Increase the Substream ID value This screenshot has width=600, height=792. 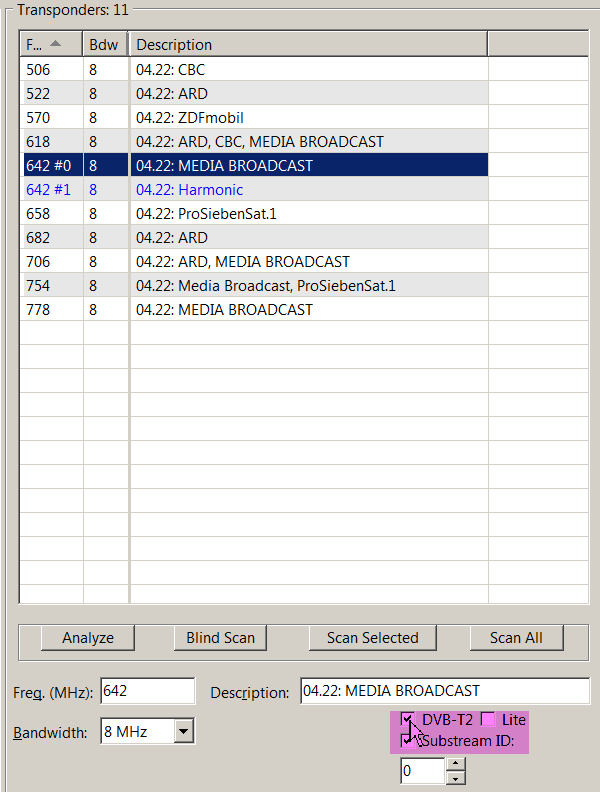coord(456,764)
